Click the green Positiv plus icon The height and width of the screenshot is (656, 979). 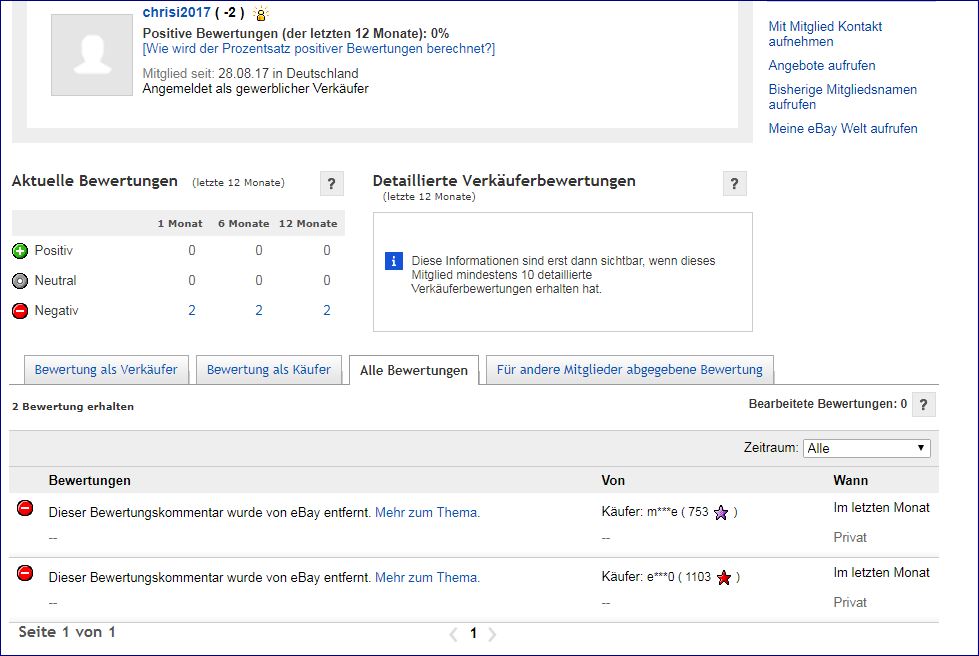click(20, 251)
